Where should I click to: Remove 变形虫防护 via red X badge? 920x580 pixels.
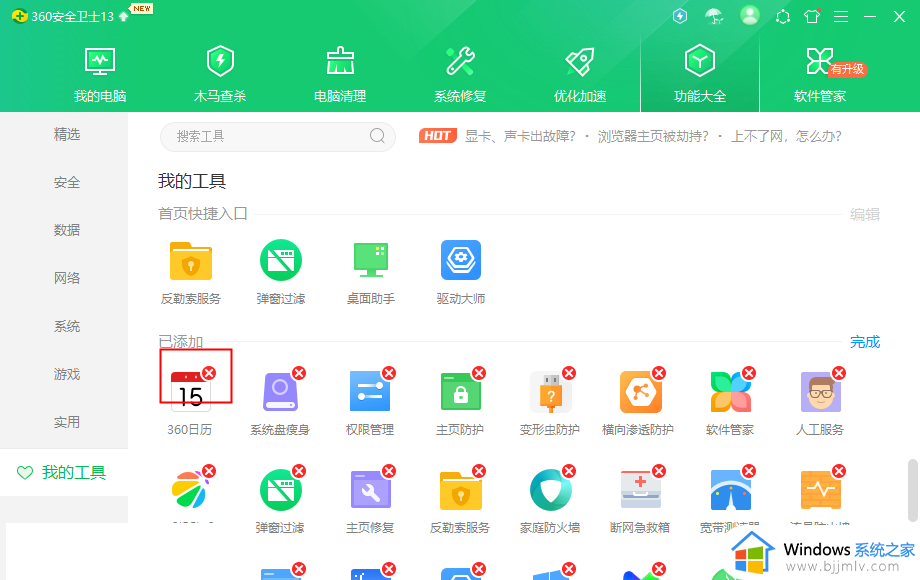(x=569, y=373)
